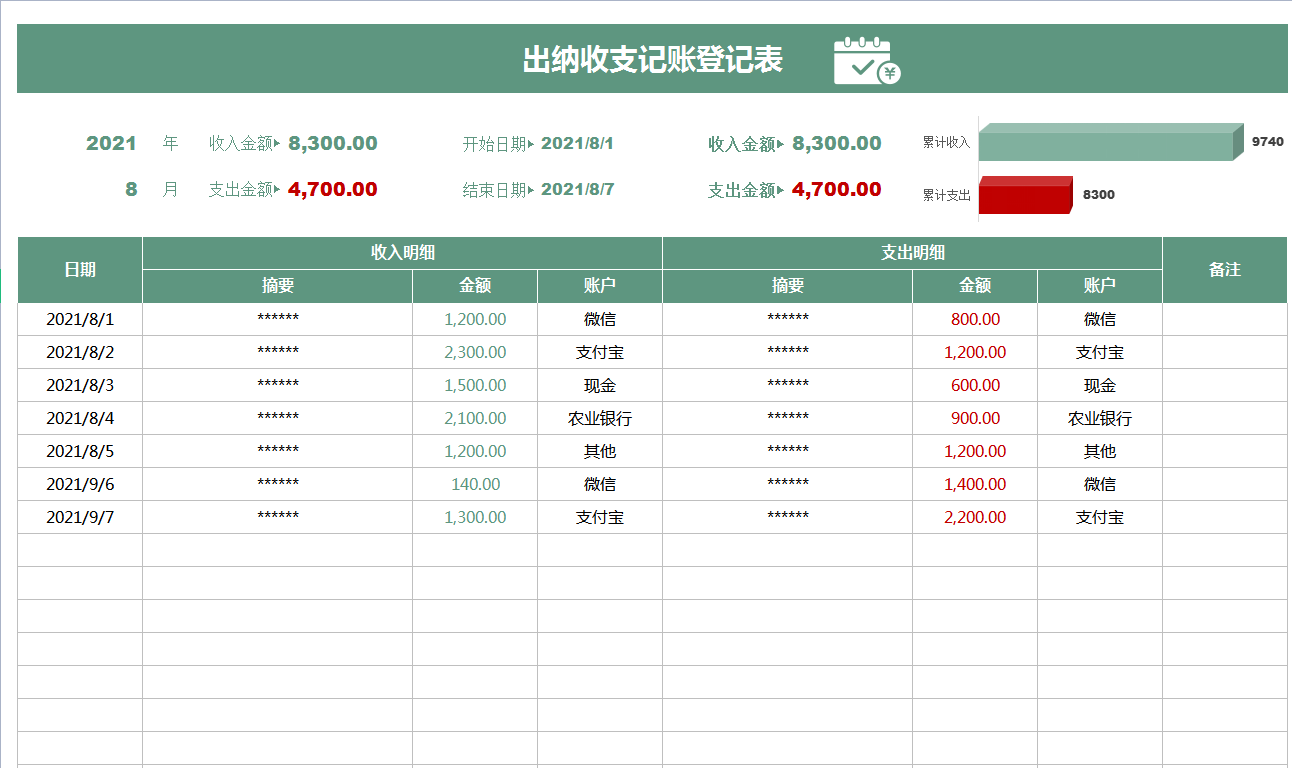The width and height of the screenshot is (1292, 768).
Task: Click the chart value label 8300
Action: click(x=1098, y=195)
